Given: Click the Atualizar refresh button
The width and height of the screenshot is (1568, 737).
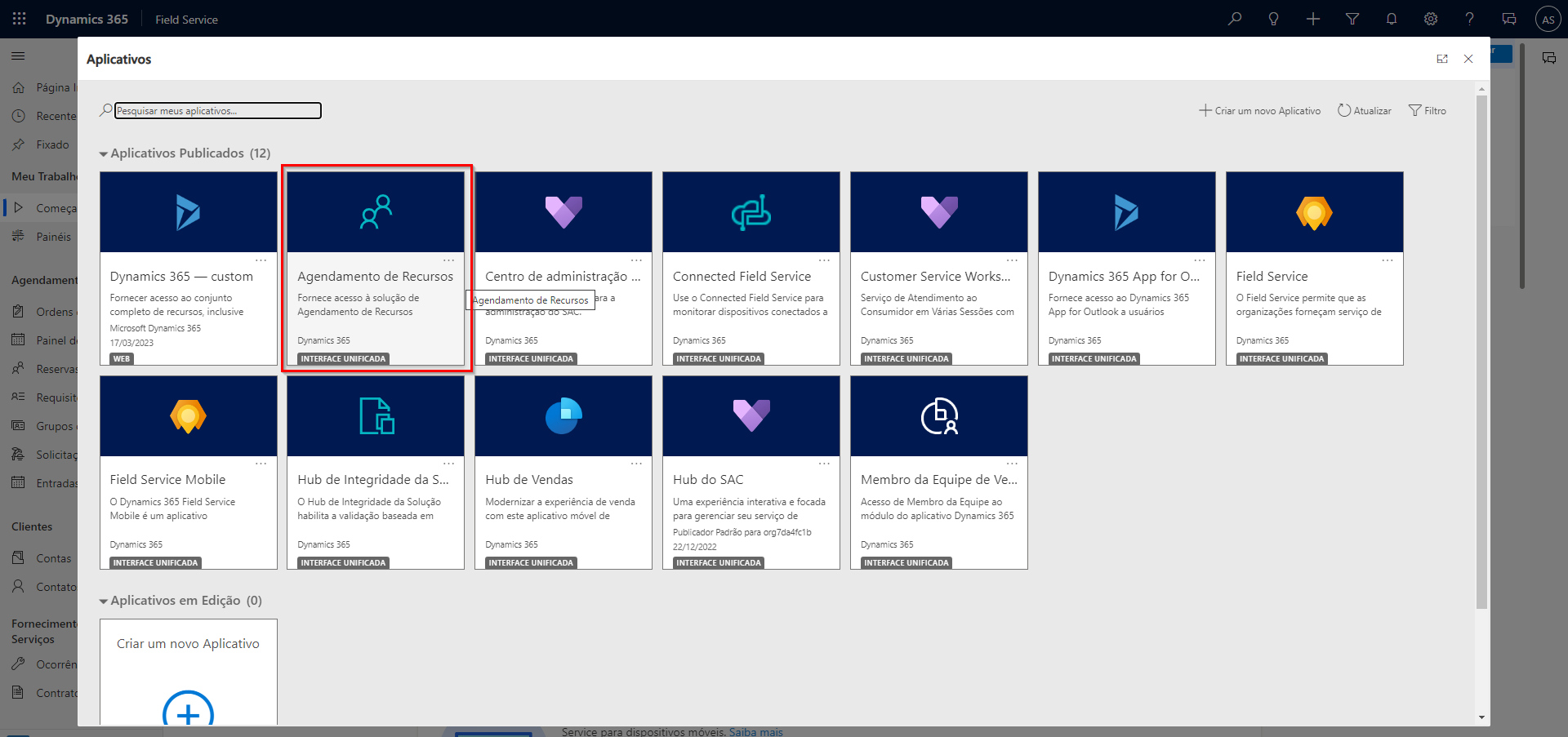Looking at the screenshot, I should tap(1364, 110).
